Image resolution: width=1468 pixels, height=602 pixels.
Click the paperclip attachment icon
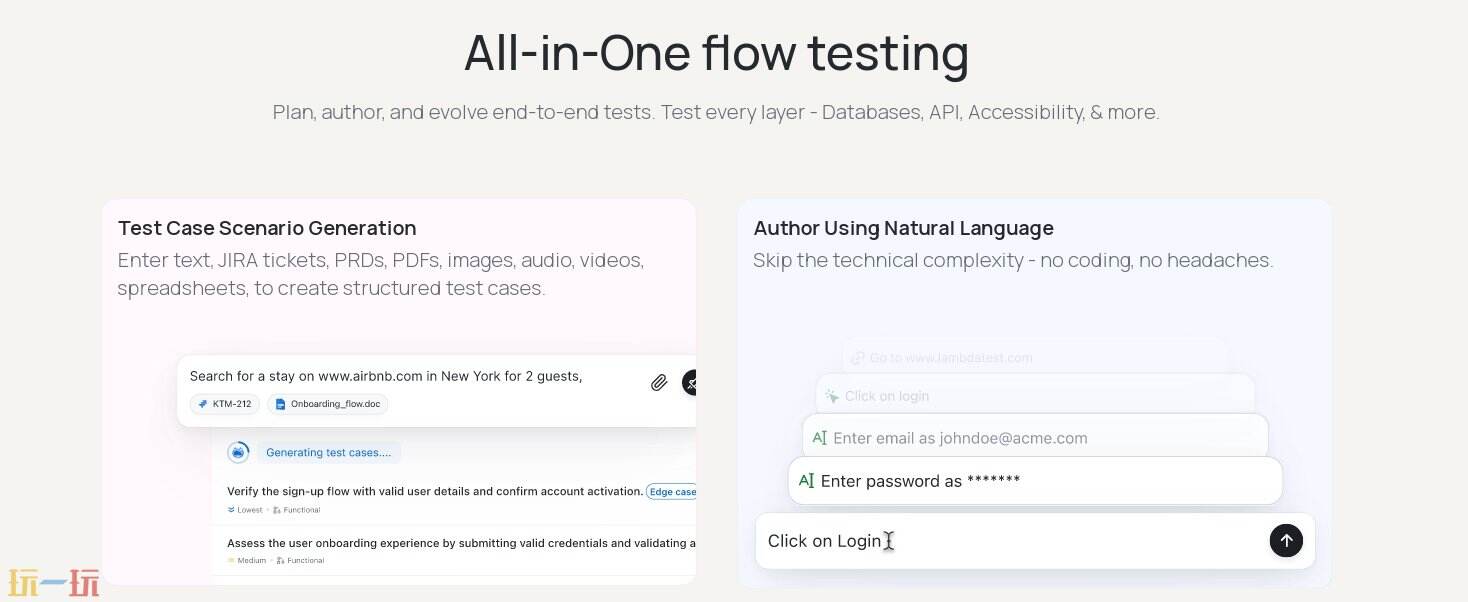click(659, 382)
